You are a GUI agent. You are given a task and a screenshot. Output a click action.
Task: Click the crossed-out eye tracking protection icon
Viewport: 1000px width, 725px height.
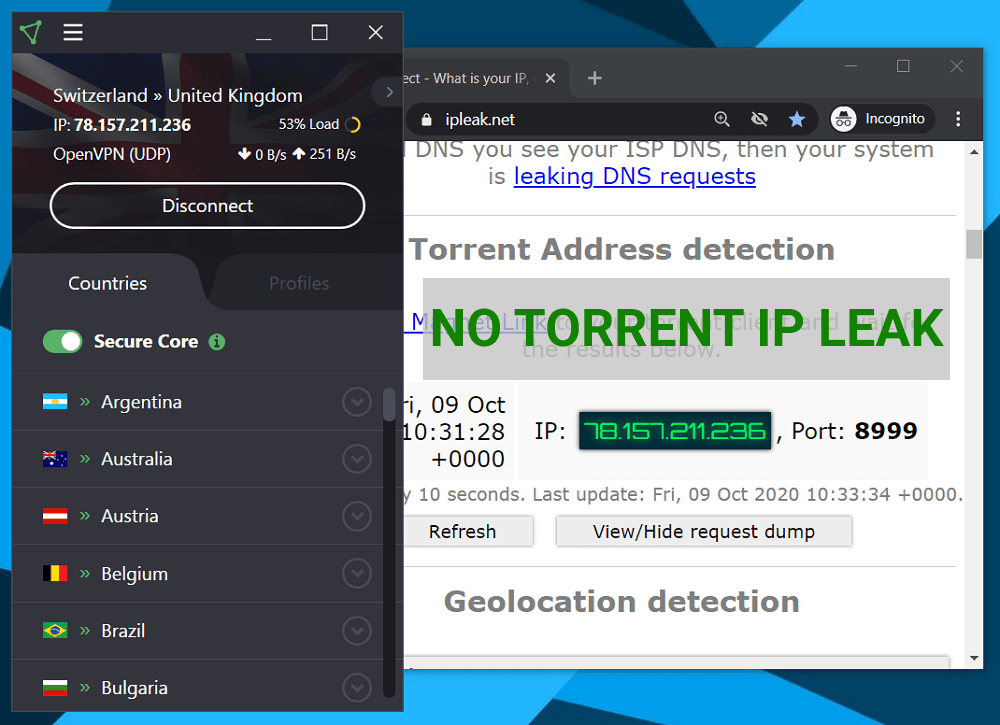[x=759, y=119]
